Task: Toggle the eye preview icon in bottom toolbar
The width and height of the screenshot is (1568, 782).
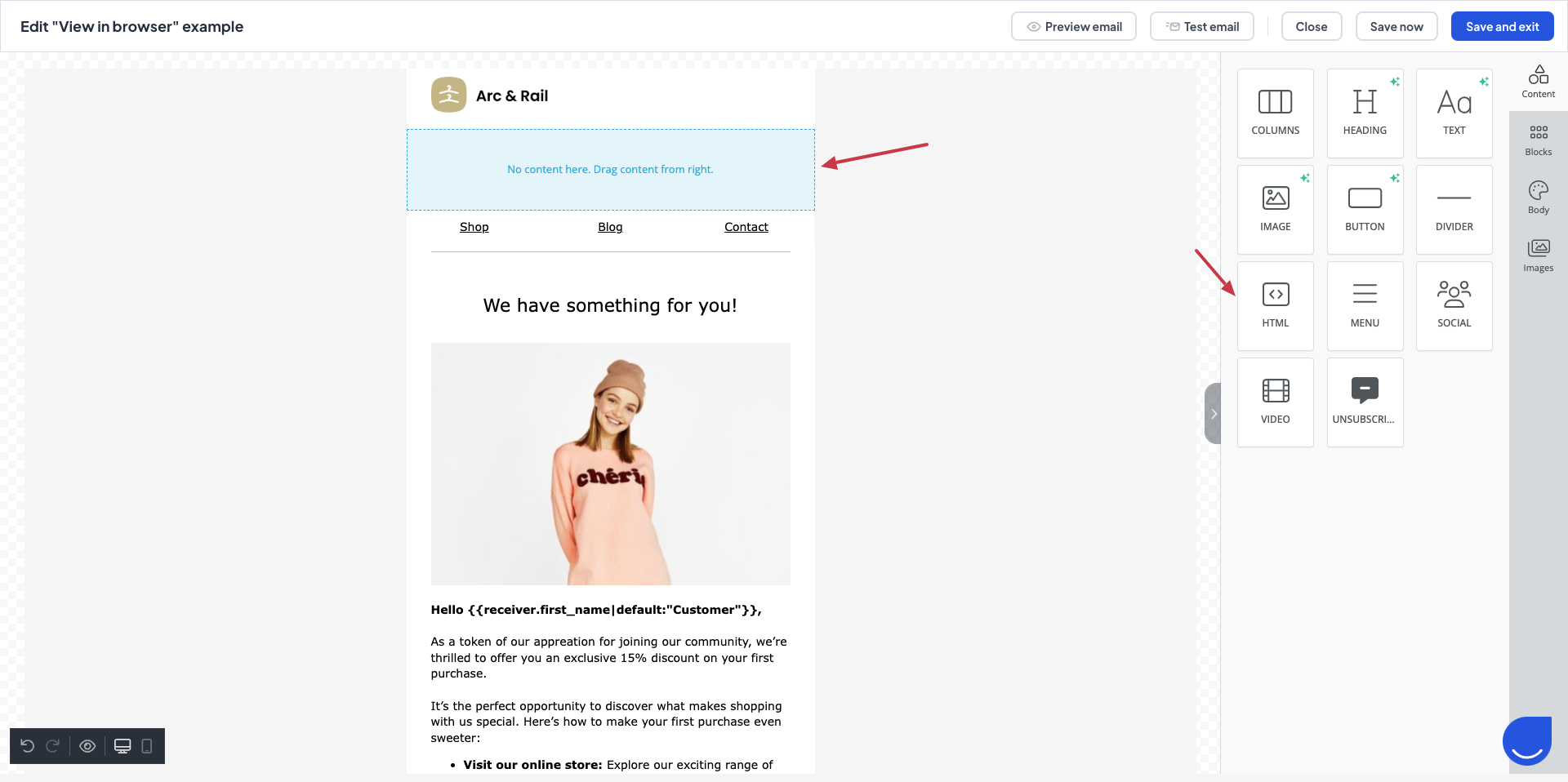Action: coord(87,746)
